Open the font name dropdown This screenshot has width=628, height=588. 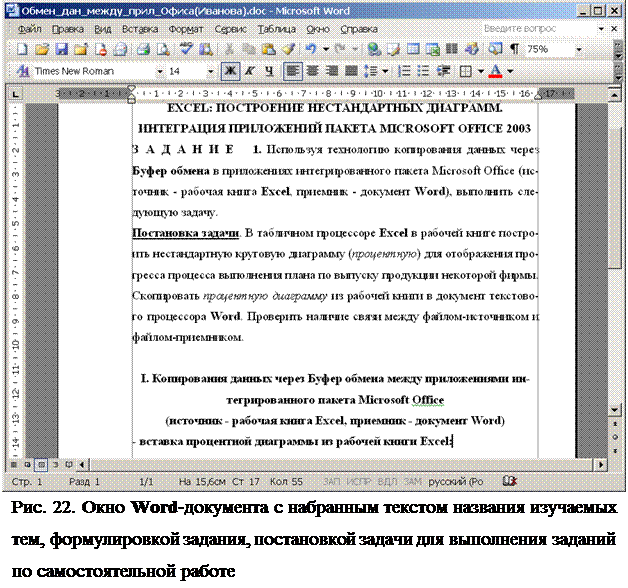click(160, 72)
